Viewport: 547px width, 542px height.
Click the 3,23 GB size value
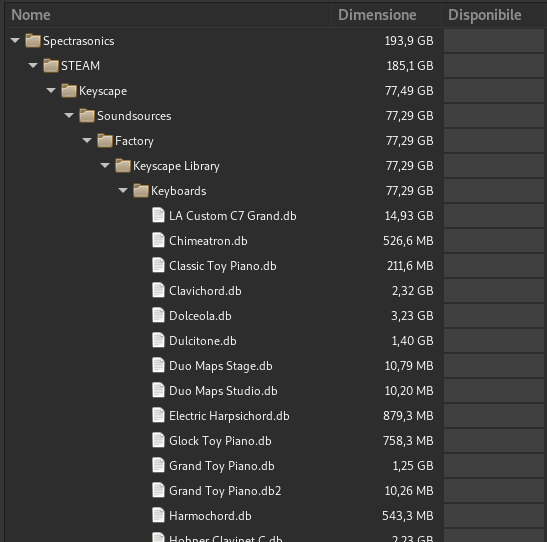point(412,316)
